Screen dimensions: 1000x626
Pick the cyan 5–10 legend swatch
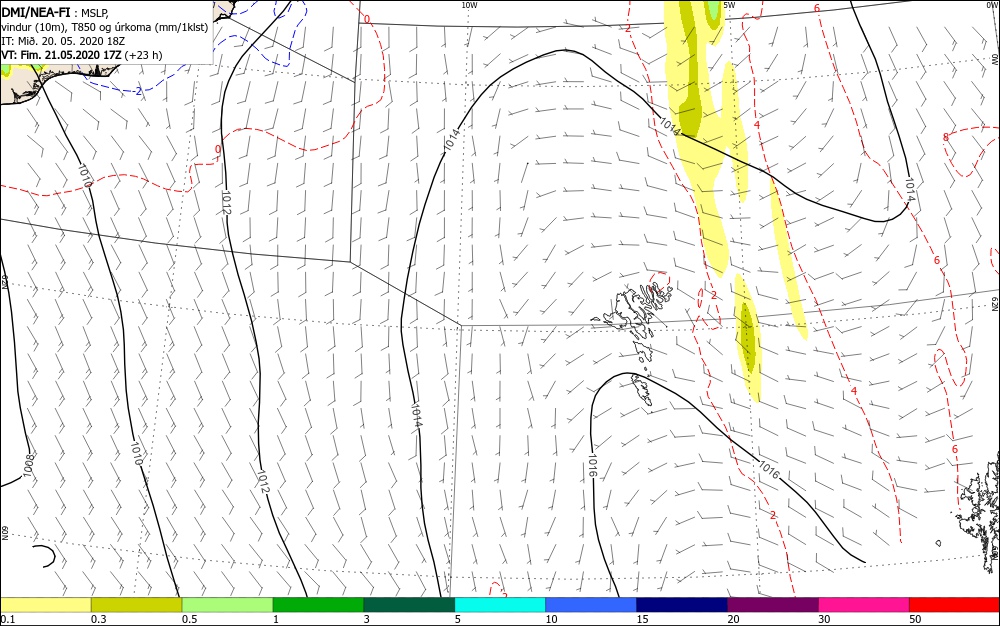point(500,605)
